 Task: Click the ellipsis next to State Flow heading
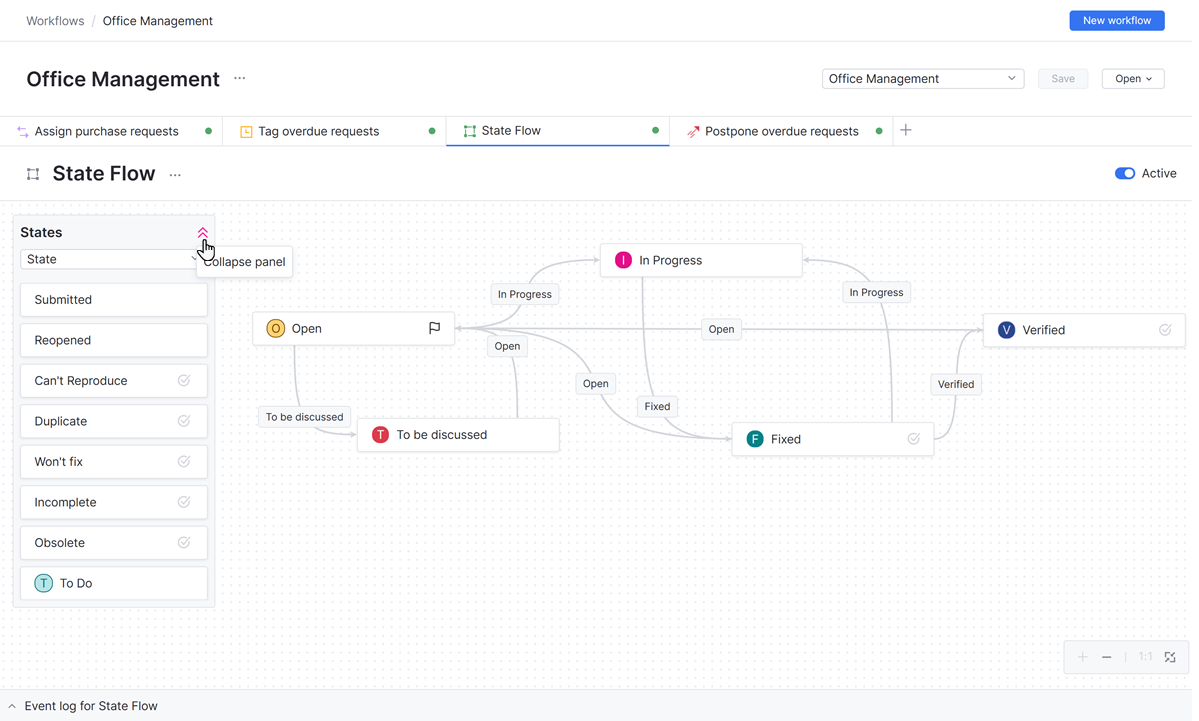(x=175, y=174)
